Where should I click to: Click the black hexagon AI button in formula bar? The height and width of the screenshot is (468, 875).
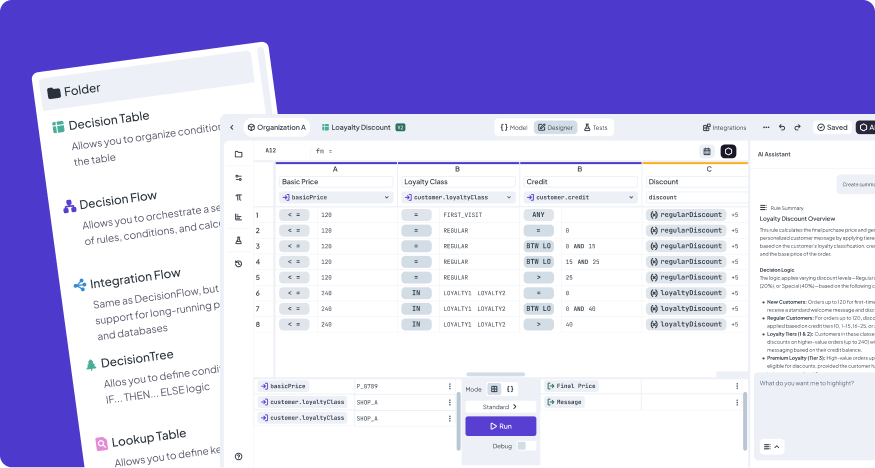click(728, 151)
